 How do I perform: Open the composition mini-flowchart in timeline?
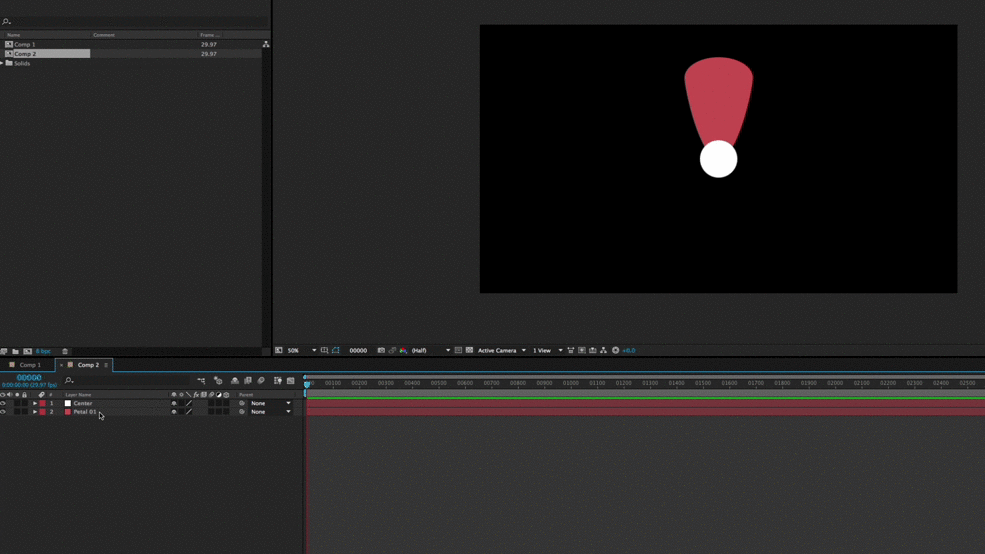pos(201,381)
